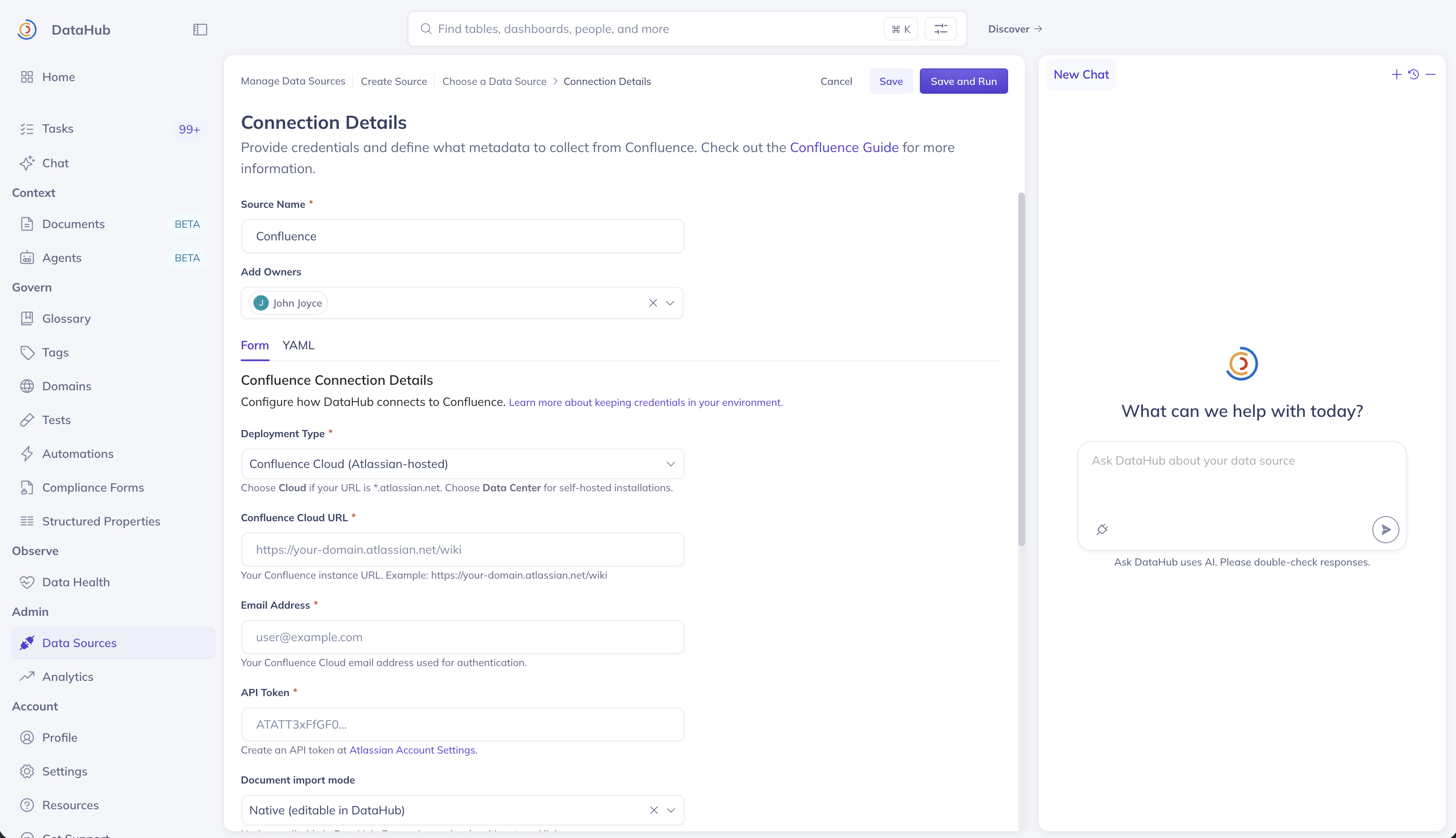Focus the API Token field
The width and height of the screenshot is (1456, 838).
point(462,725)
